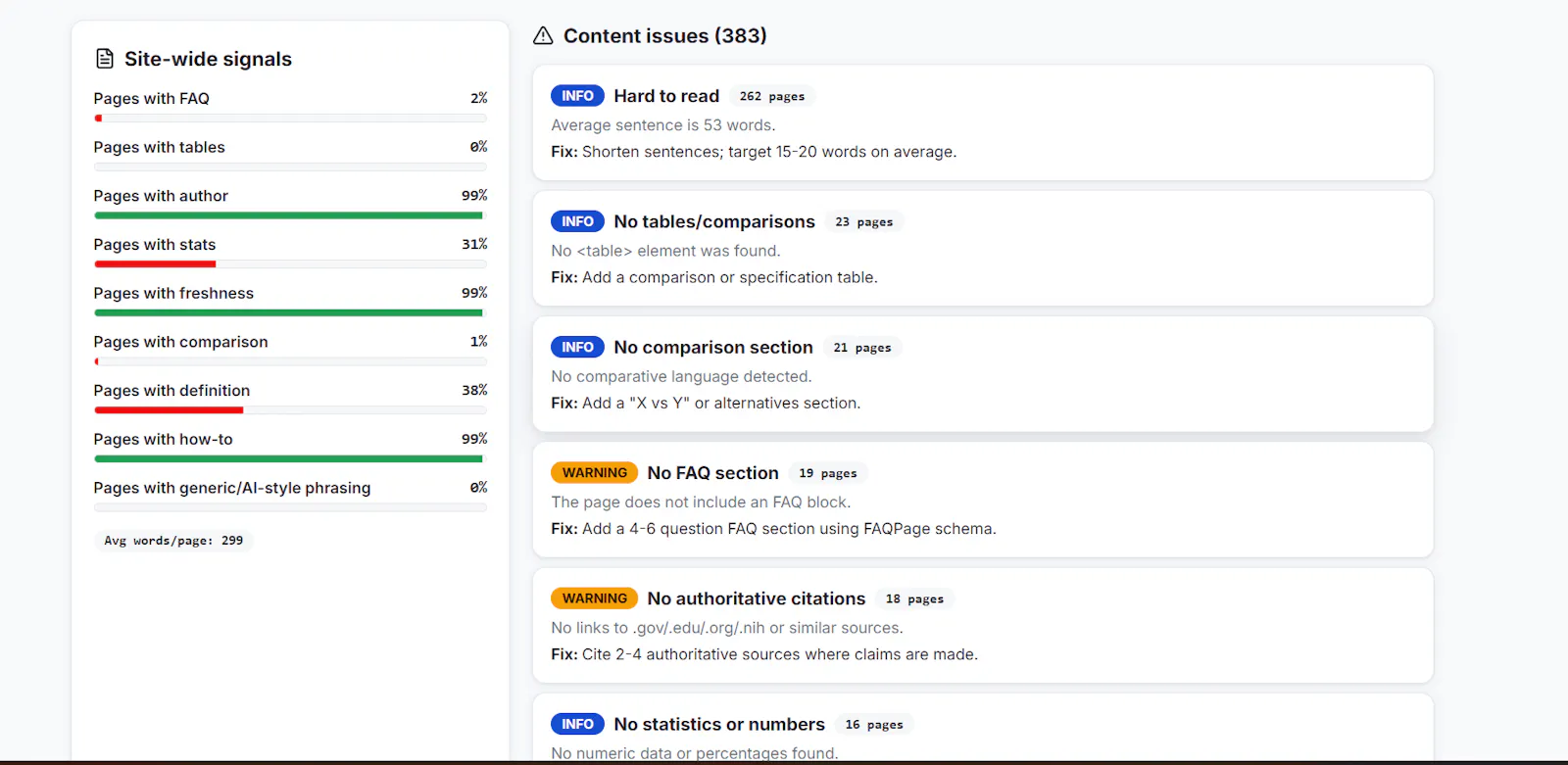This screenshot has width=1568, height=765.
Task: Click the WARNING badge on No authoritative citations
Action: [594, 598]
